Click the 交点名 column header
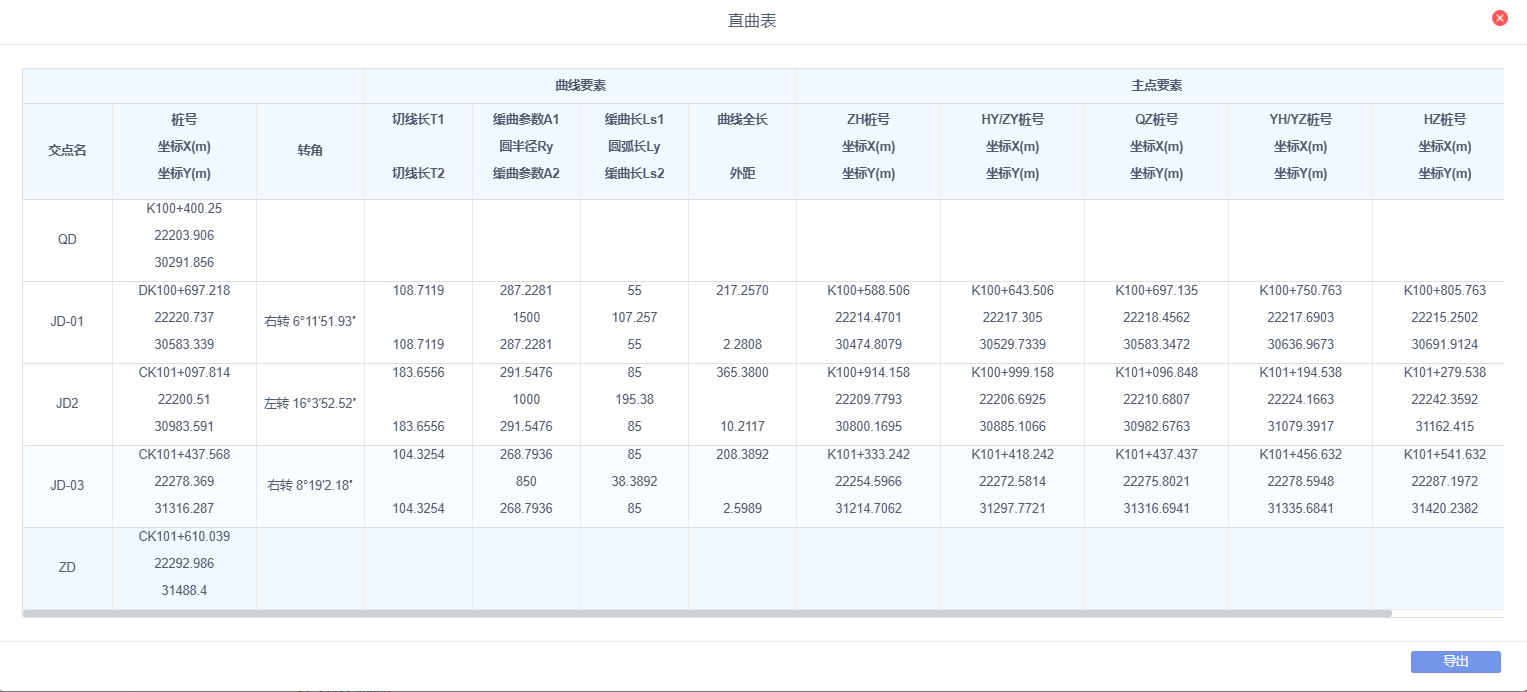 [x=67, y=150]
